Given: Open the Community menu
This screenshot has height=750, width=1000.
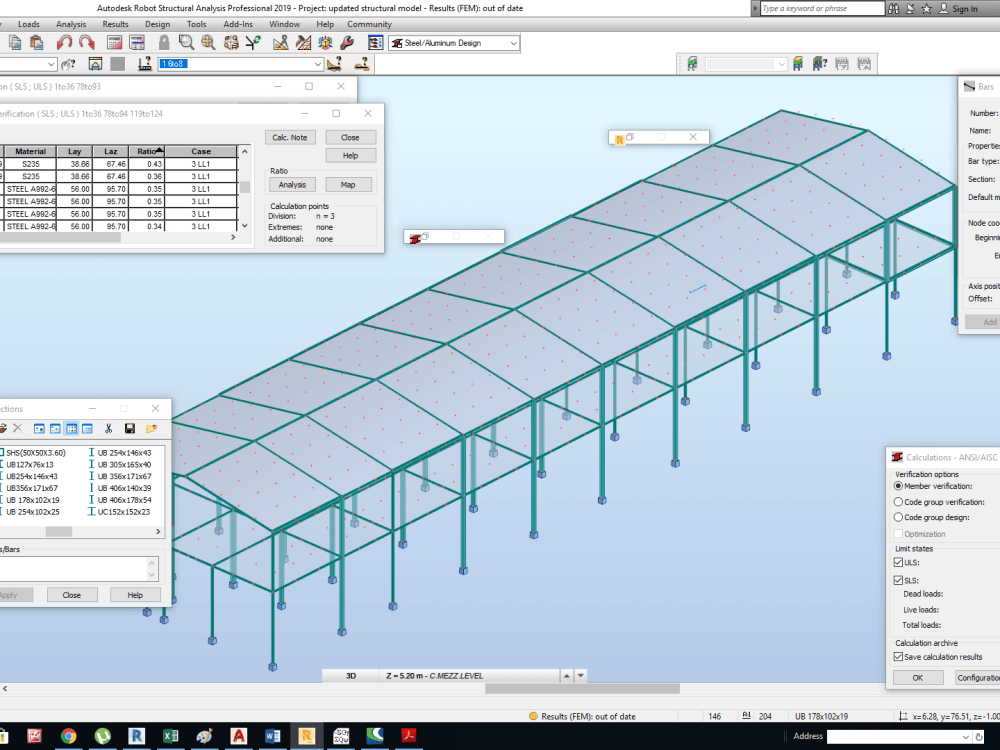Looking at the screenshot, I should tap(369, 24).
